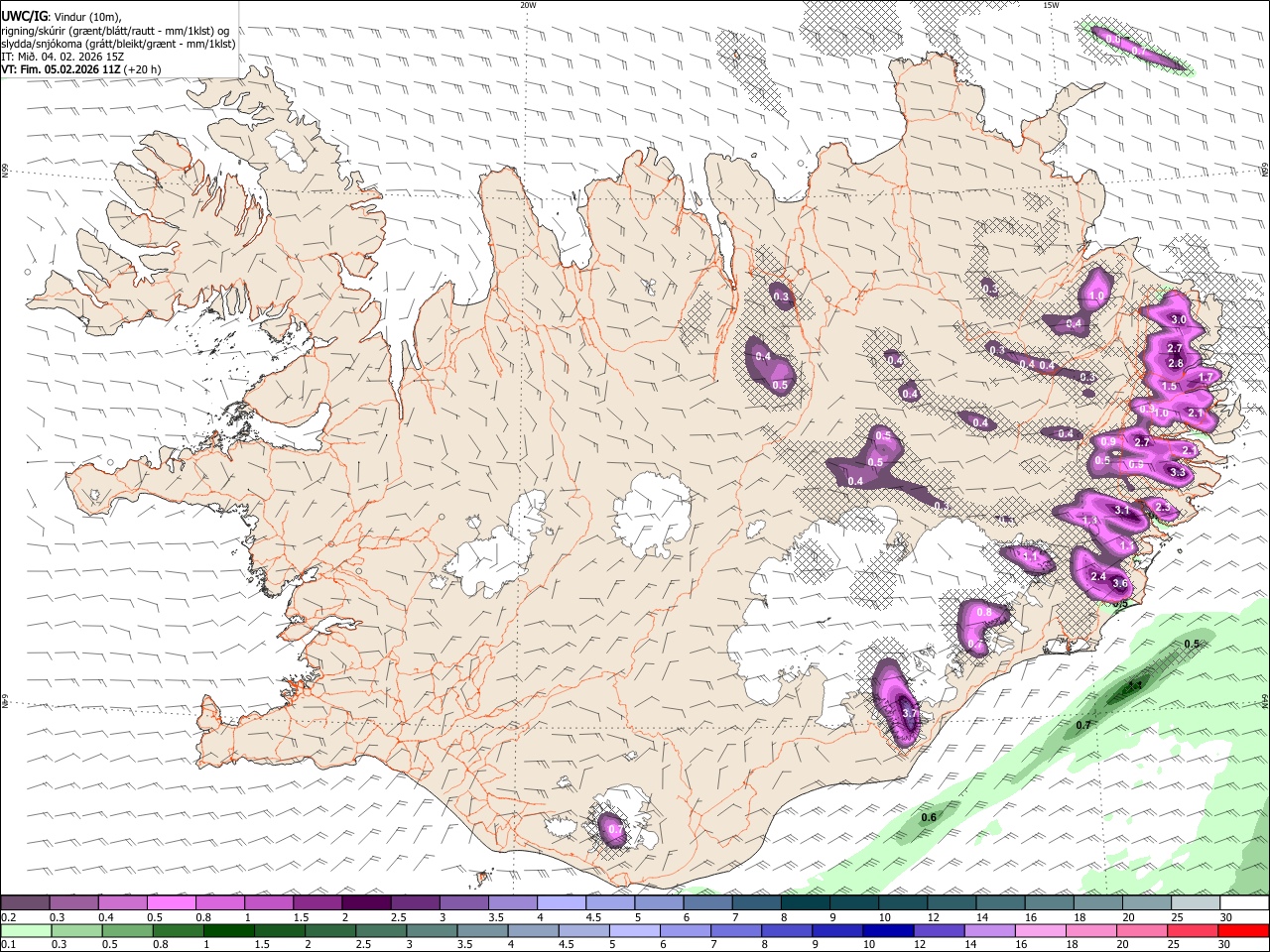1270x952 pixels.
Task: Select upper legend swatch labeled 0.8
Action: (x=219, y=903)
